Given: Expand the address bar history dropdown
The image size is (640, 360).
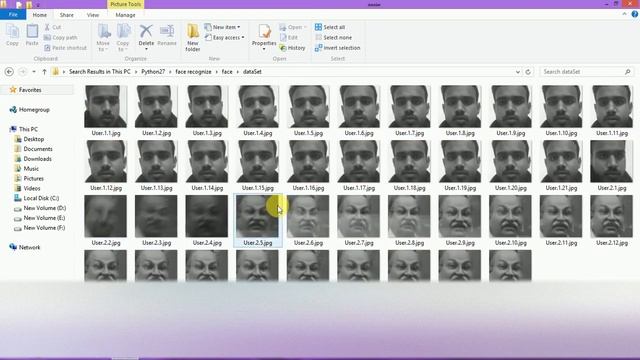Looking at the screenshot, I should coord(518,72).
